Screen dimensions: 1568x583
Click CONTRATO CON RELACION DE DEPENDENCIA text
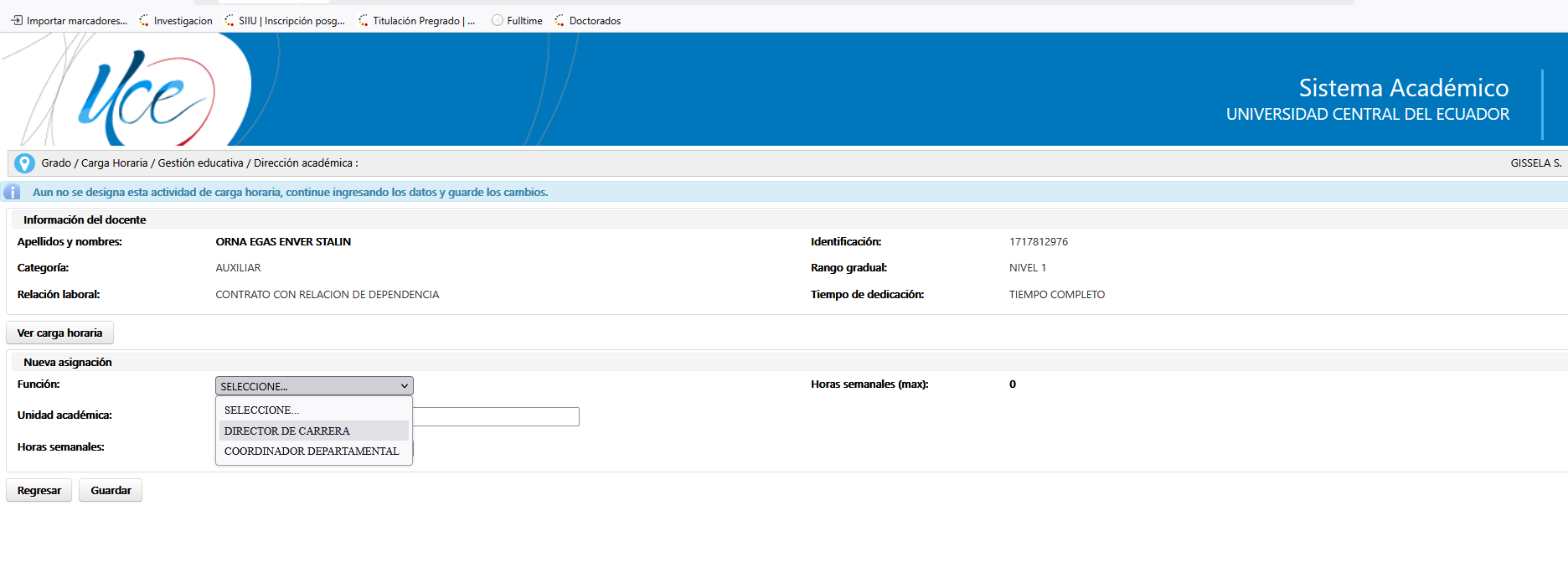click(x=327, y=294)
